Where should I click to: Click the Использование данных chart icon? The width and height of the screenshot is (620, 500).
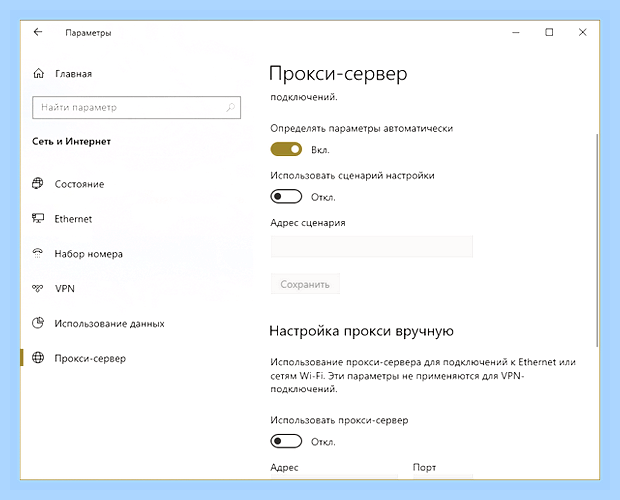click(x=38, y=323)
